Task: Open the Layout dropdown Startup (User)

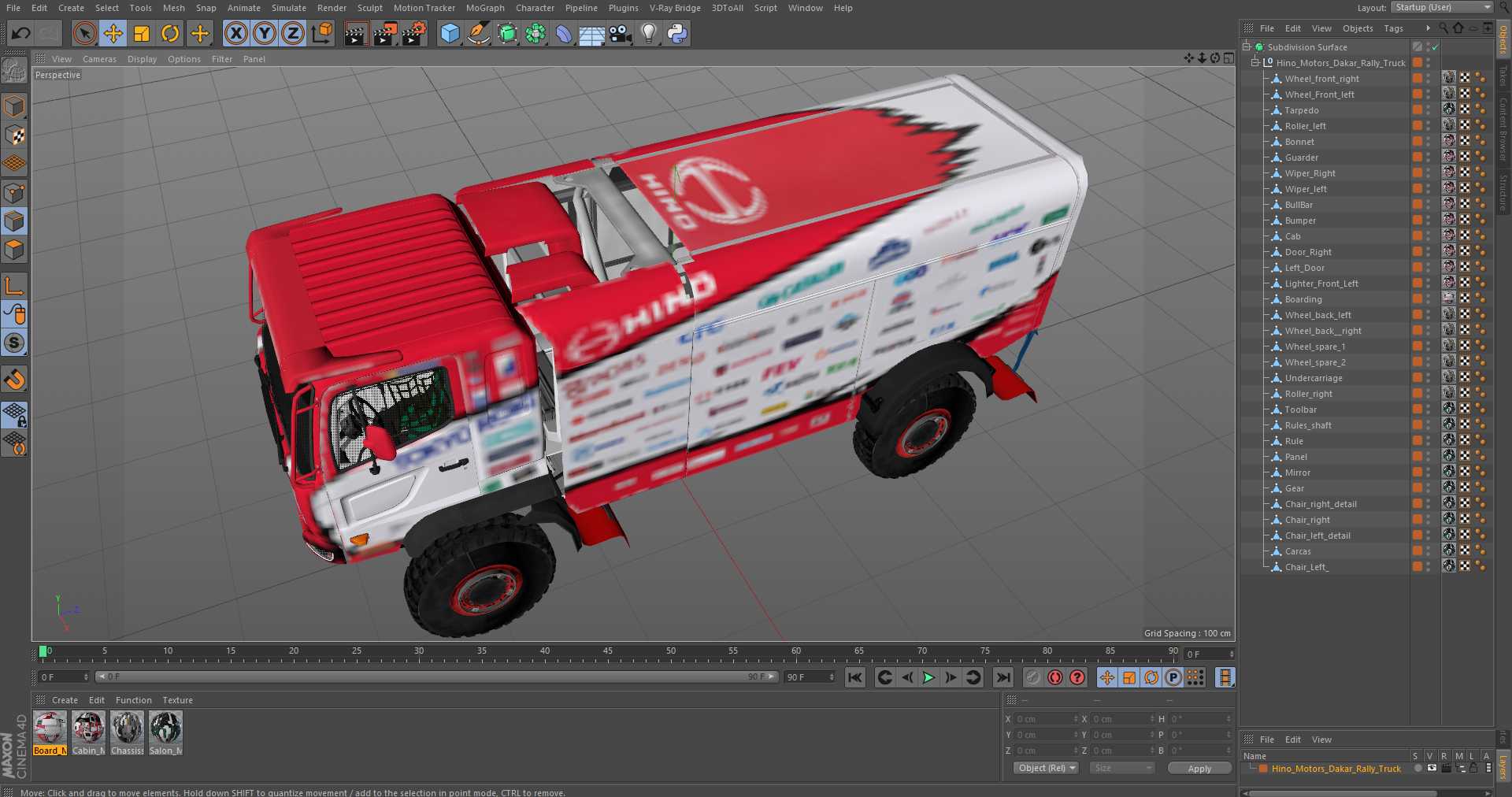Action: click(x=1442, y=7)
